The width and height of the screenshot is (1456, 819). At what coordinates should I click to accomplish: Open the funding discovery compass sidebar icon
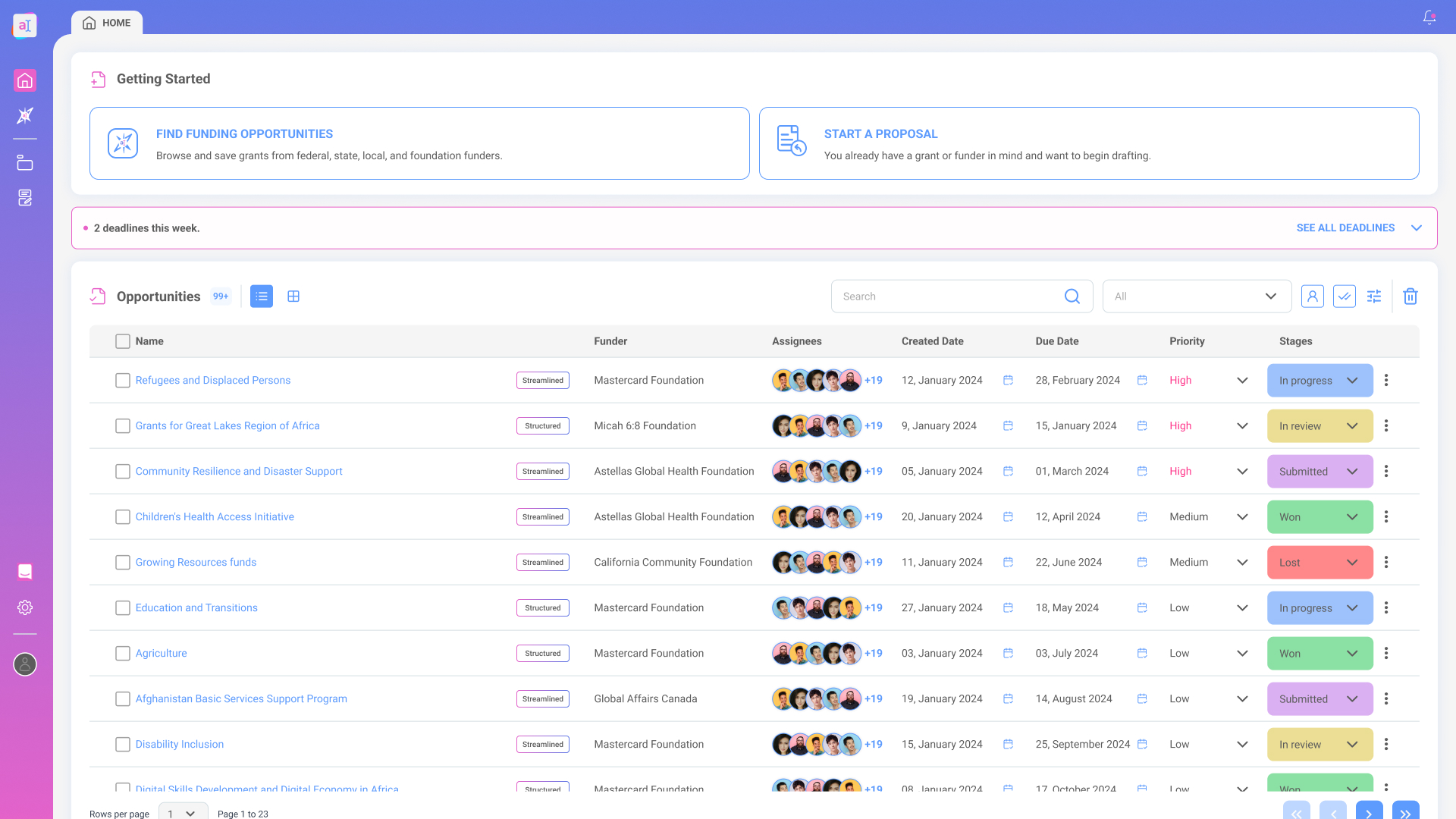pos(25,115)
